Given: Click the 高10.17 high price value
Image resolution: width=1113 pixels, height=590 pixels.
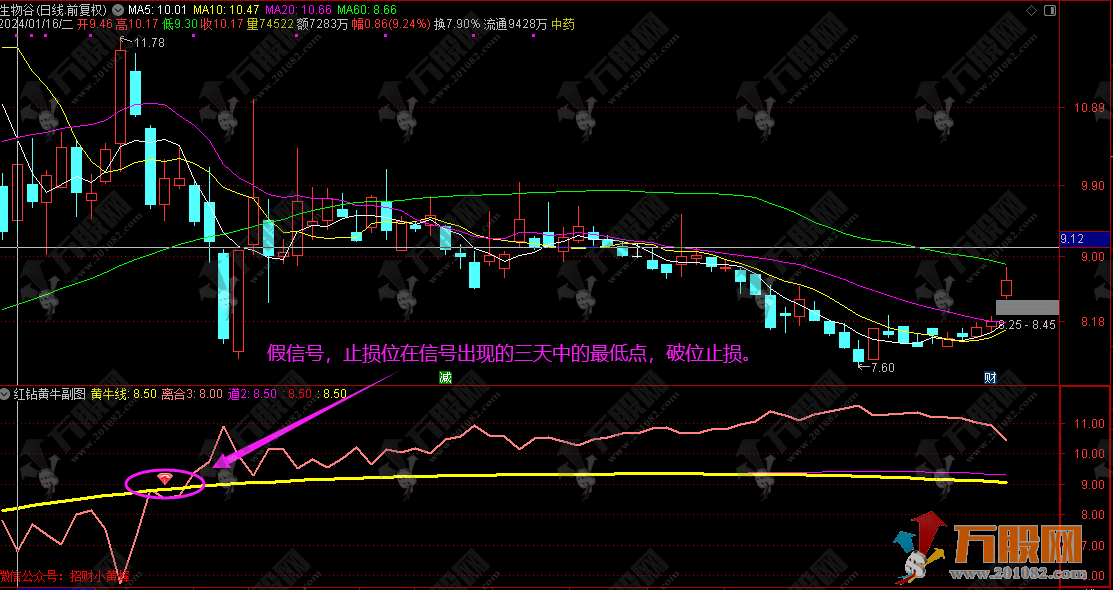Looking at the screenshot, I should point(138,24).
